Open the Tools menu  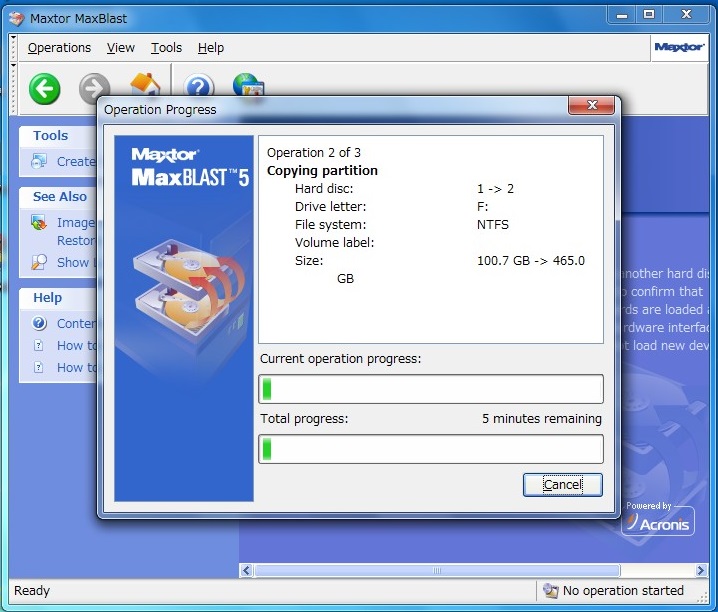pyautogui.click(x=167, y=48)
